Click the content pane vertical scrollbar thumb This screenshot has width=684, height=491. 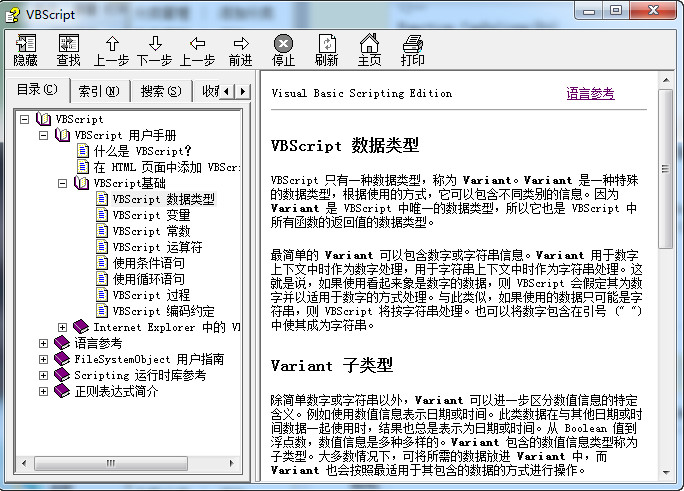pos(665,169)
